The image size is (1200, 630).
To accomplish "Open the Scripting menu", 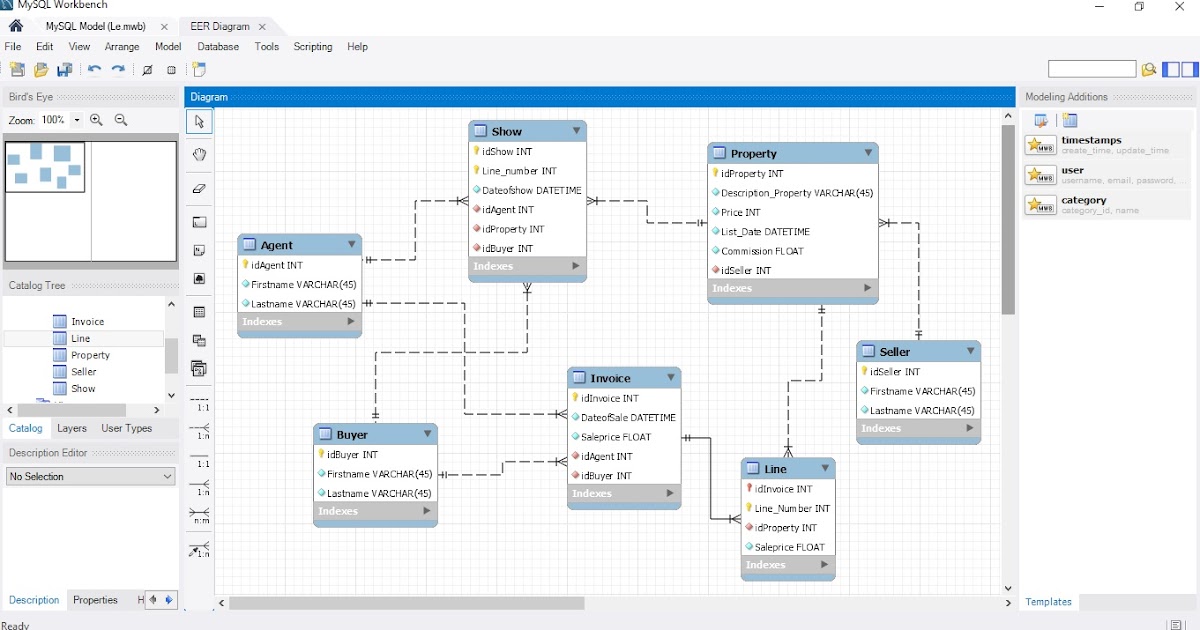I will point(313,47).
